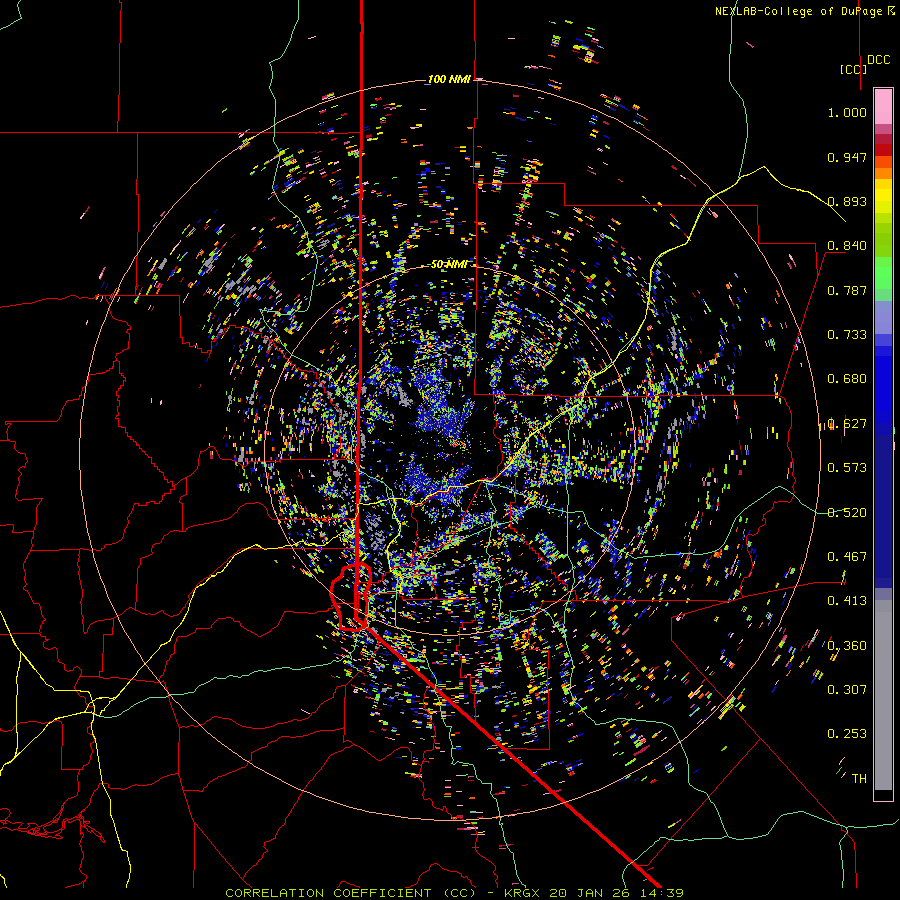Pick the red segment near 0.947
The height and width of the screenshot is (900, 900).
[883, 150]
